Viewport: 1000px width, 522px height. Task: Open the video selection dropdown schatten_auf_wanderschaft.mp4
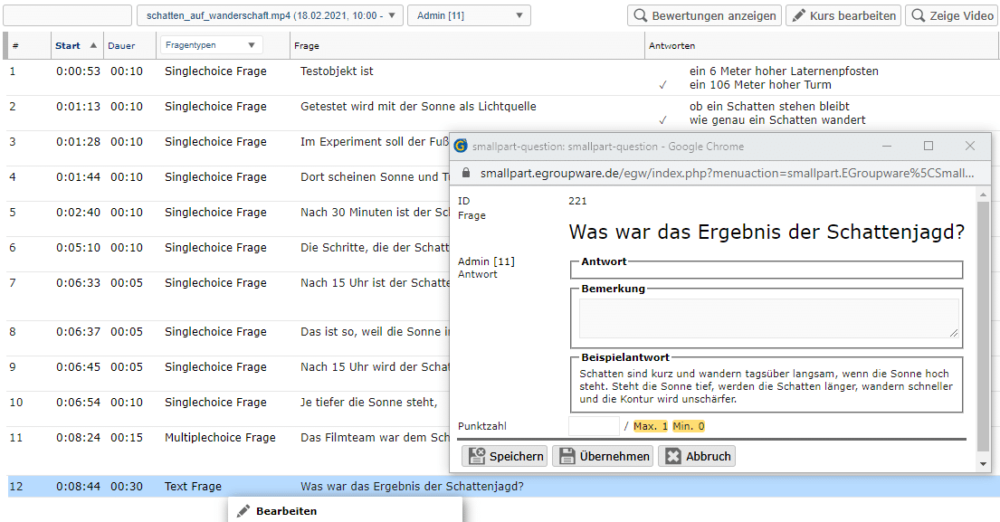tap(270, 16)
